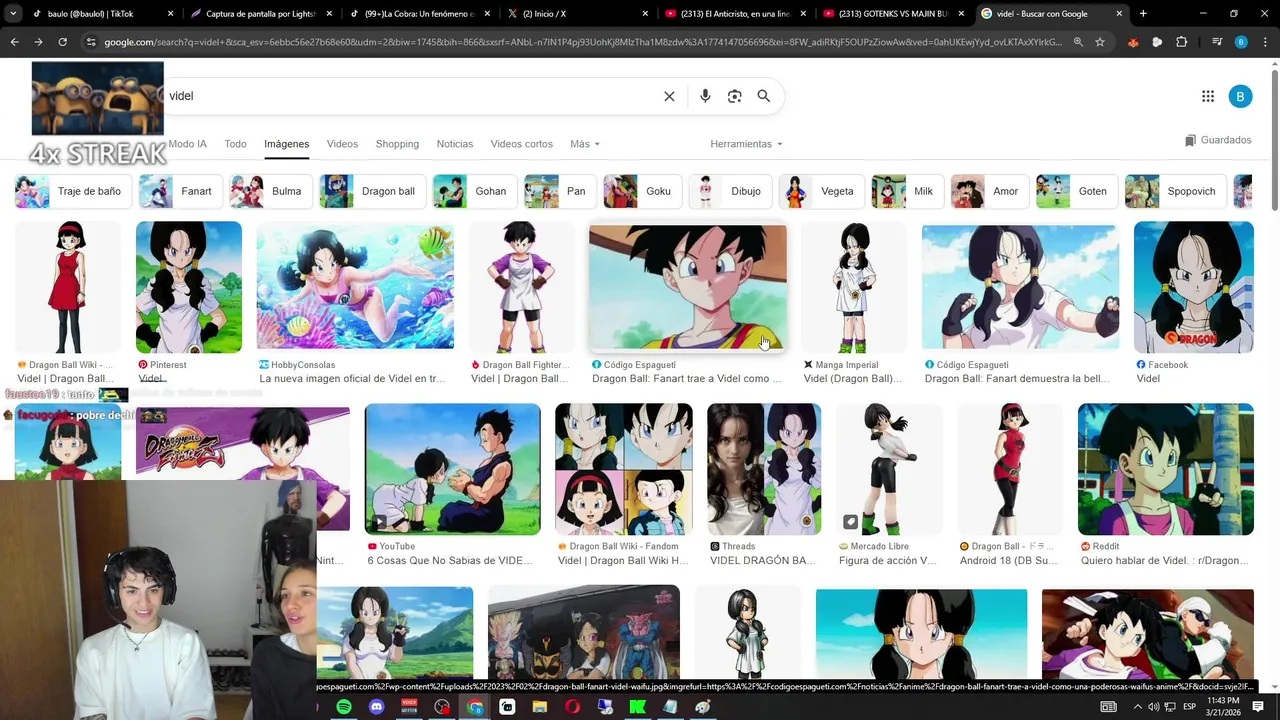Filter images by Dragon ball chip

click(x=373, y=191)
